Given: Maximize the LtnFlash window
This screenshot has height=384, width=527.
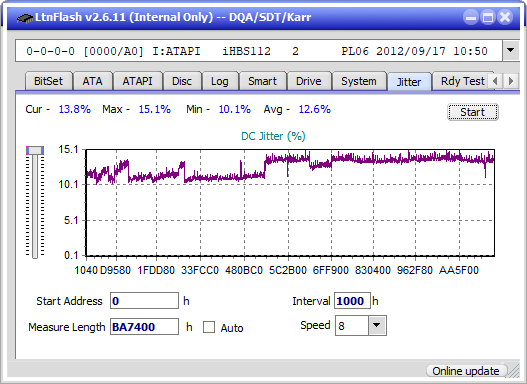Looking at the screenshot, I should 488,17.
